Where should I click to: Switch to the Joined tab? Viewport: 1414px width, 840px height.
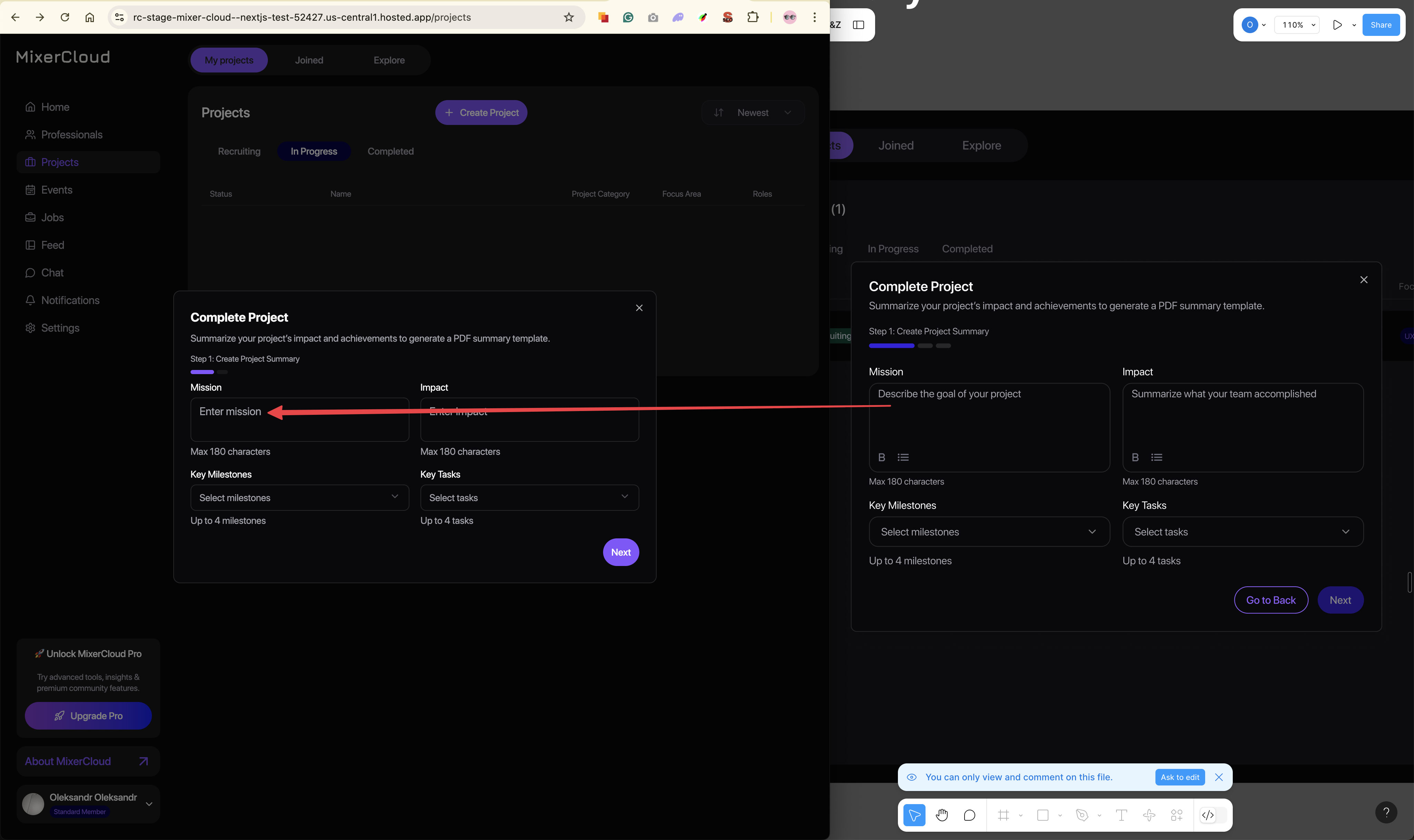point(309,60)
